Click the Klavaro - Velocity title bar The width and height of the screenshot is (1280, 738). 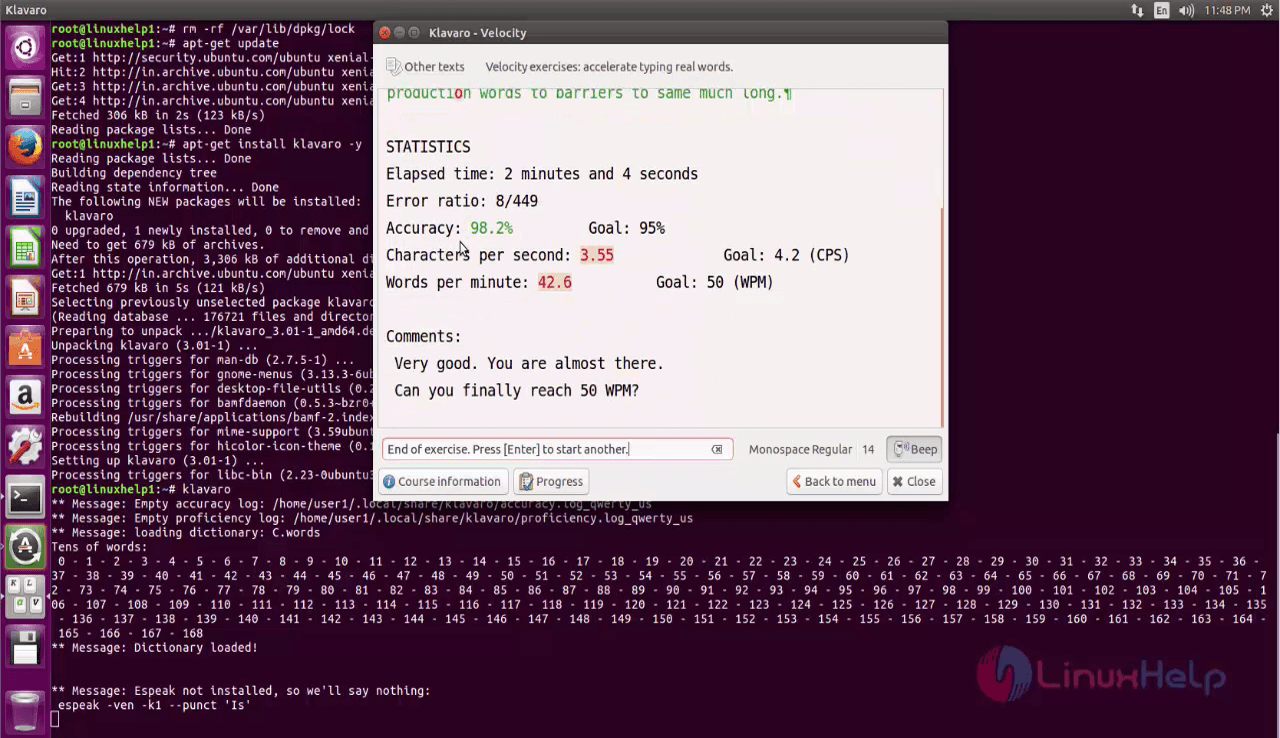660,33
